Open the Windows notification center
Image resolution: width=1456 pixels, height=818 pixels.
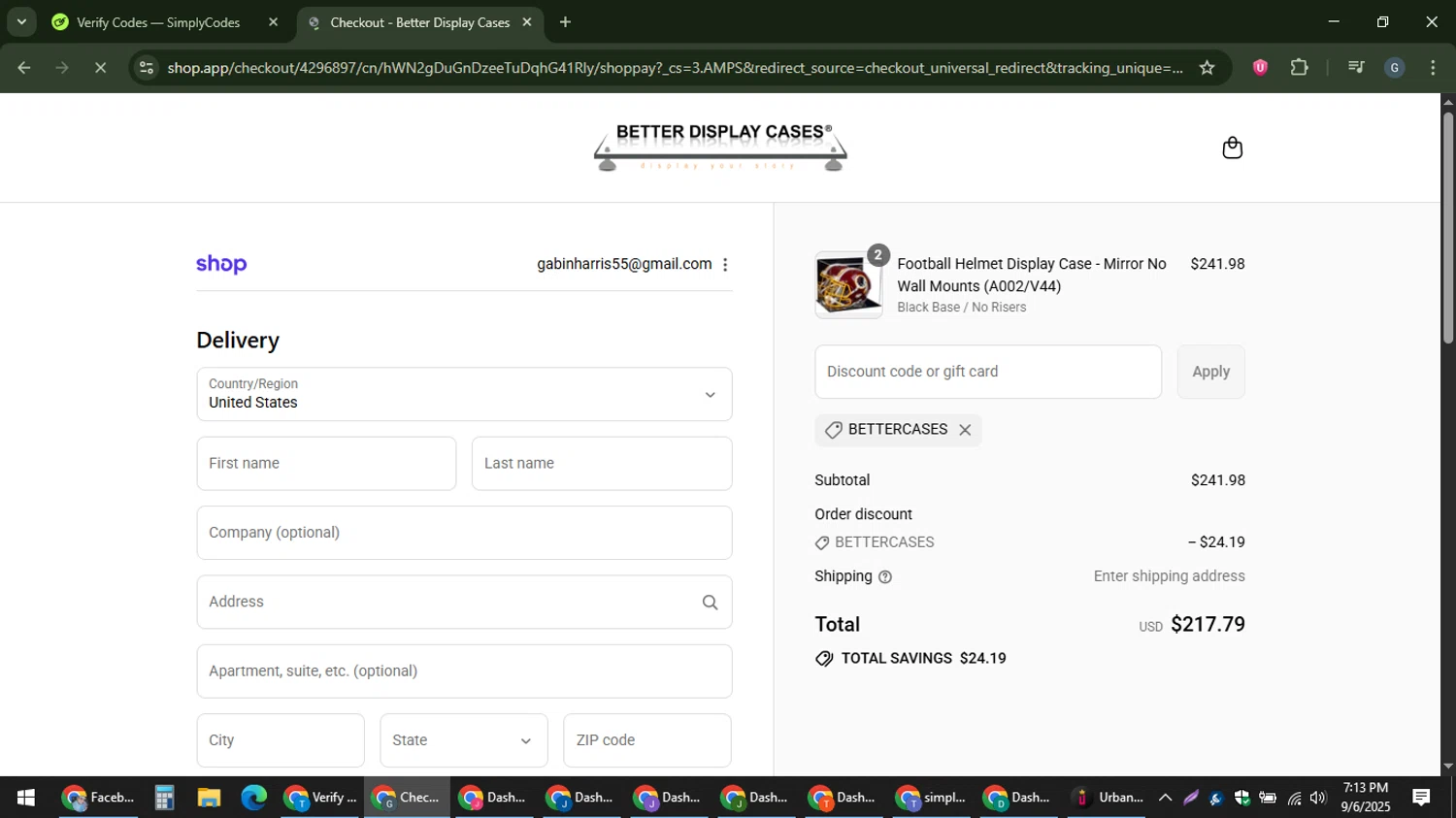[1421, 798]
